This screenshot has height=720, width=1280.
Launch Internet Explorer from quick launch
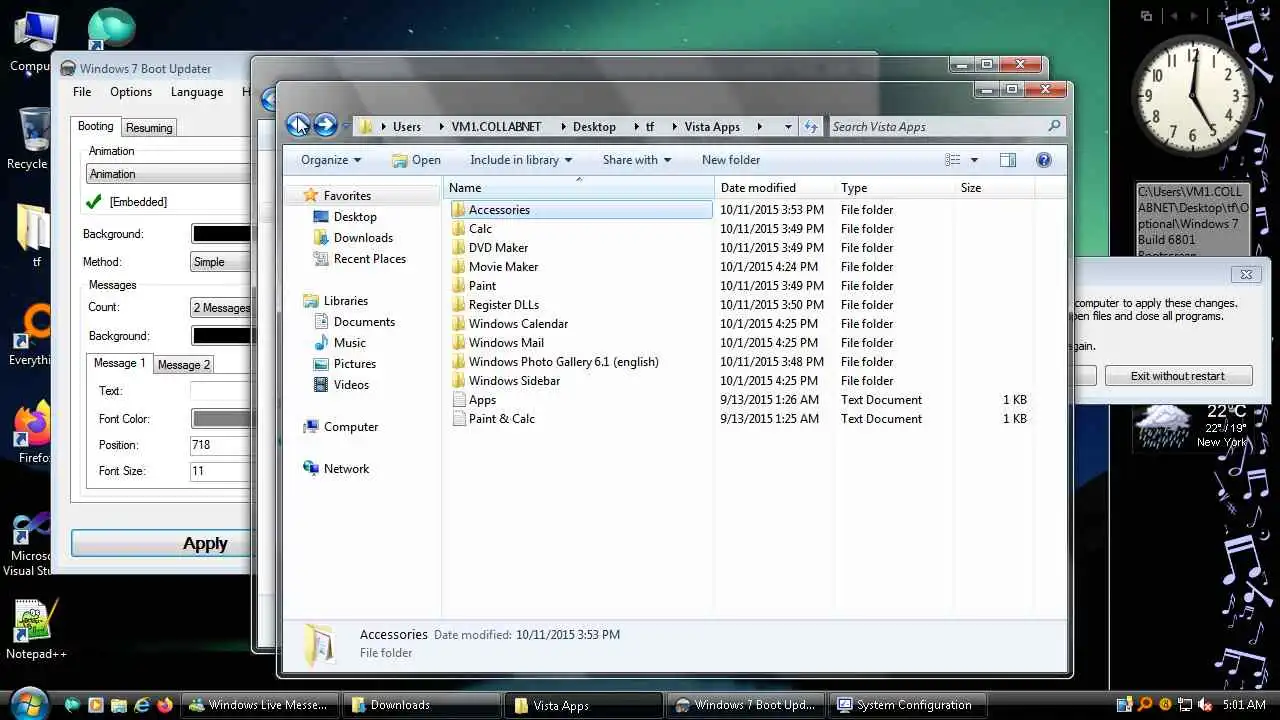click(x=141, y=704)
